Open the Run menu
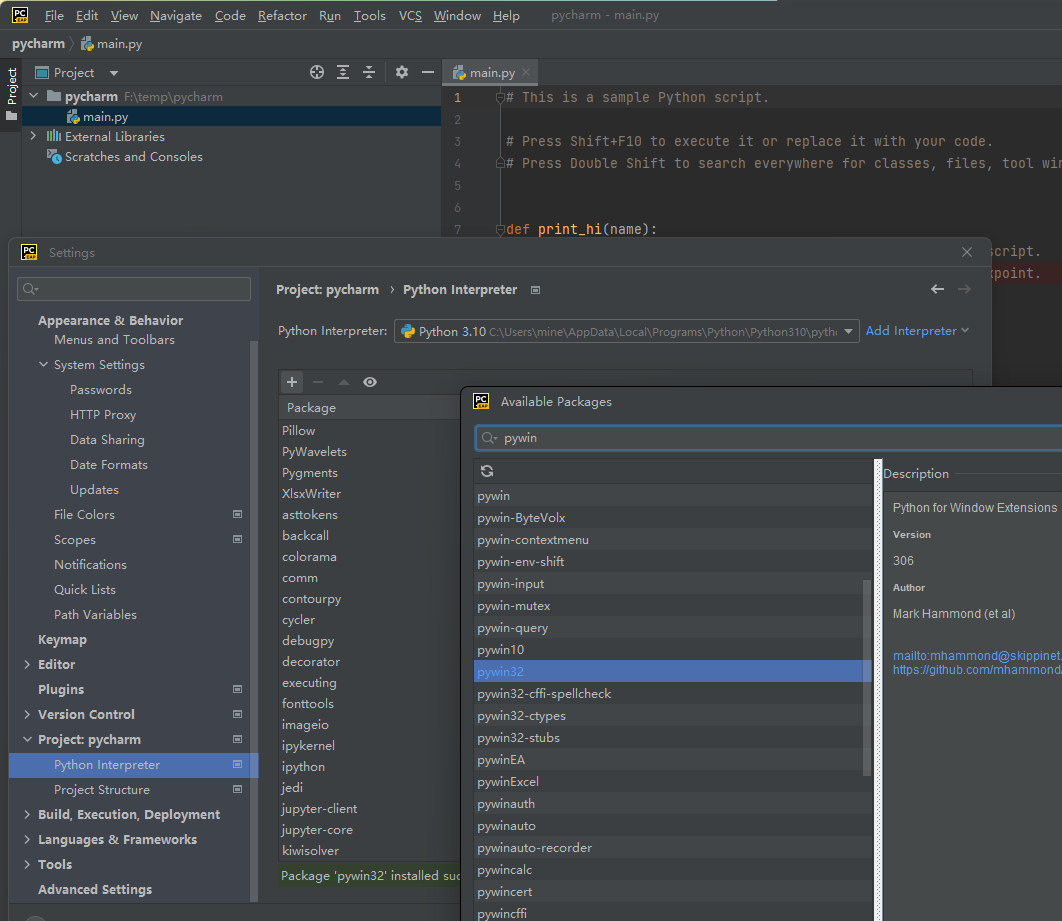Screen dimensions: 1062x921 [x=330, y=16]
